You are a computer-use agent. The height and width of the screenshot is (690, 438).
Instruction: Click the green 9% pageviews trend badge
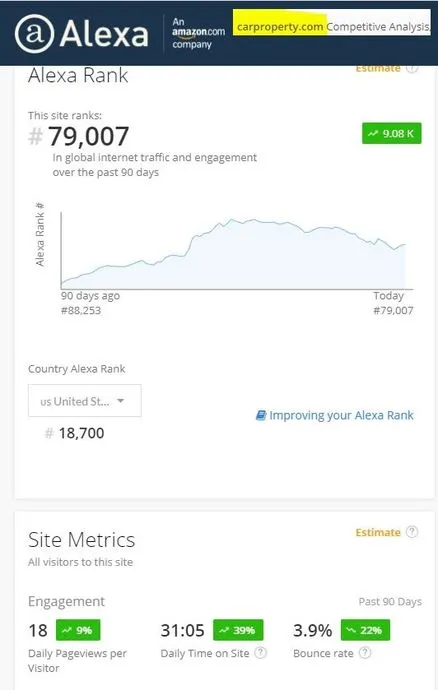pyautogui.click(x=78, y=630)
